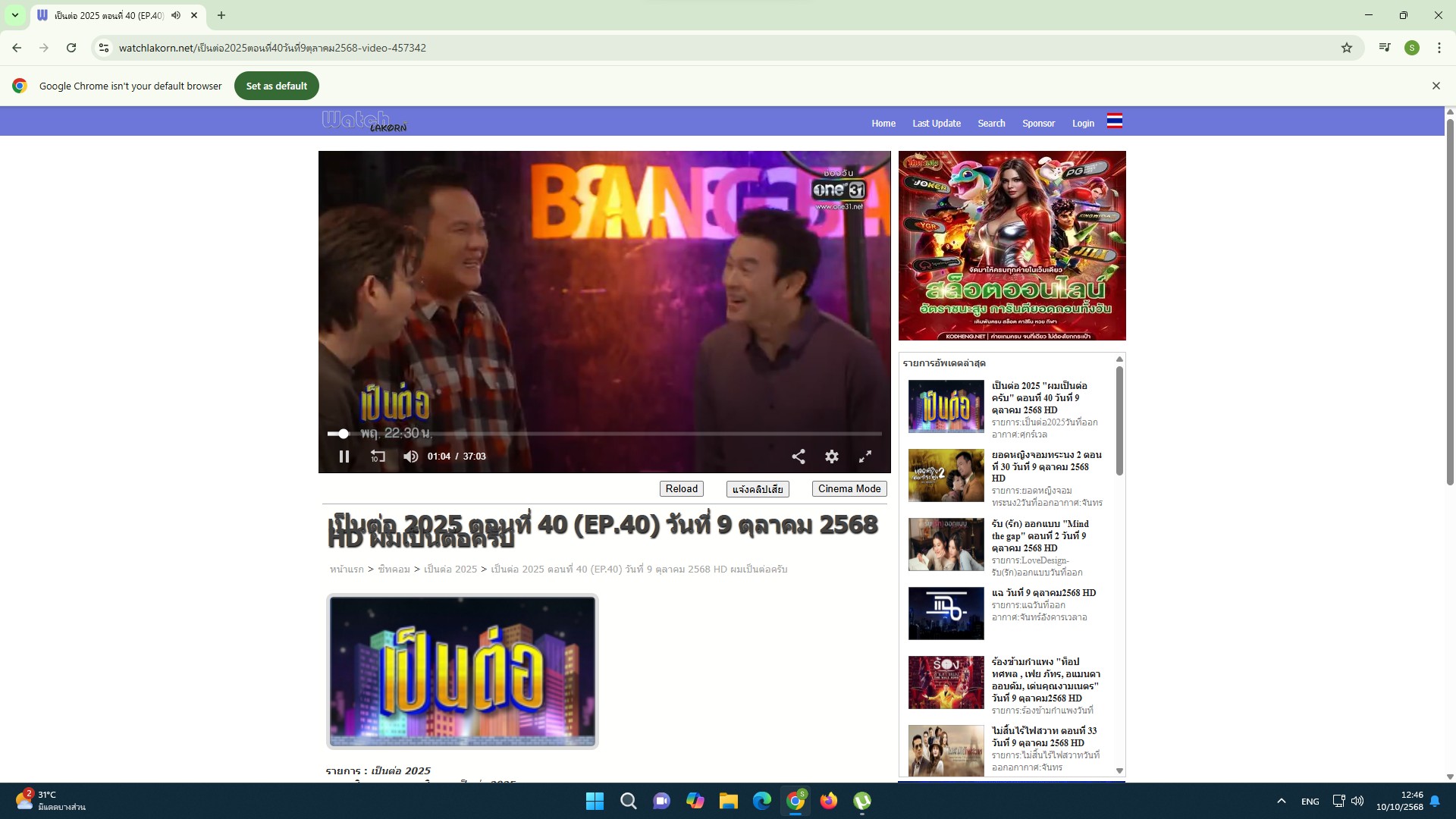
Task: Open the video share options
Action: point(799,457)
